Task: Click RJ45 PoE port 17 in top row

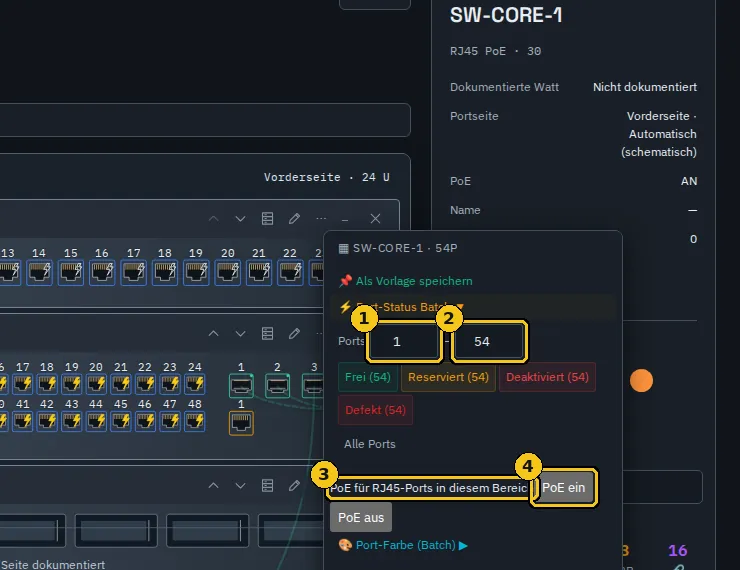Action: pos(134,273)
